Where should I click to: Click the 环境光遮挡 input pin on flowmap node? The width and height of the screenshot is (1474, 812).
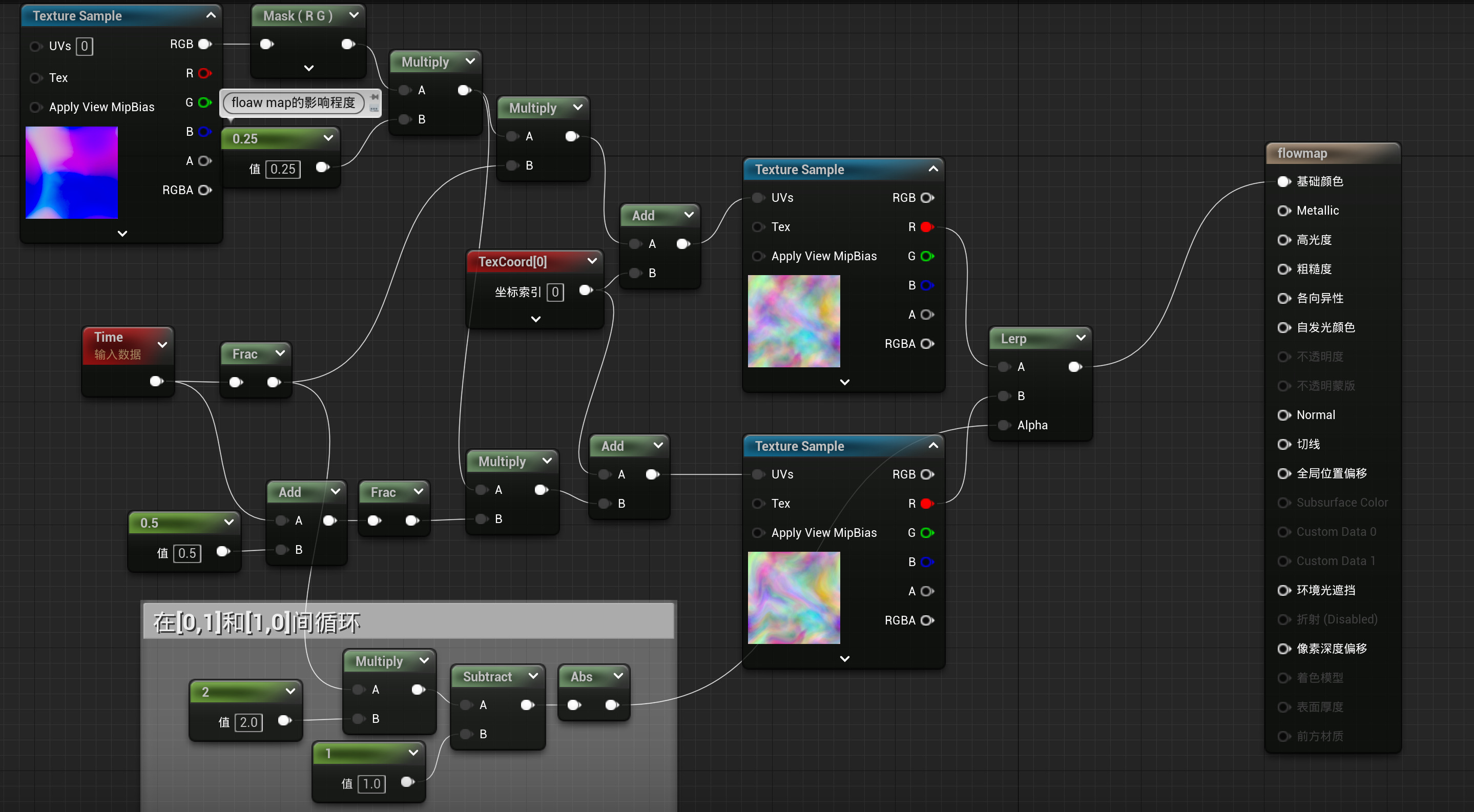click(1283, 590)
